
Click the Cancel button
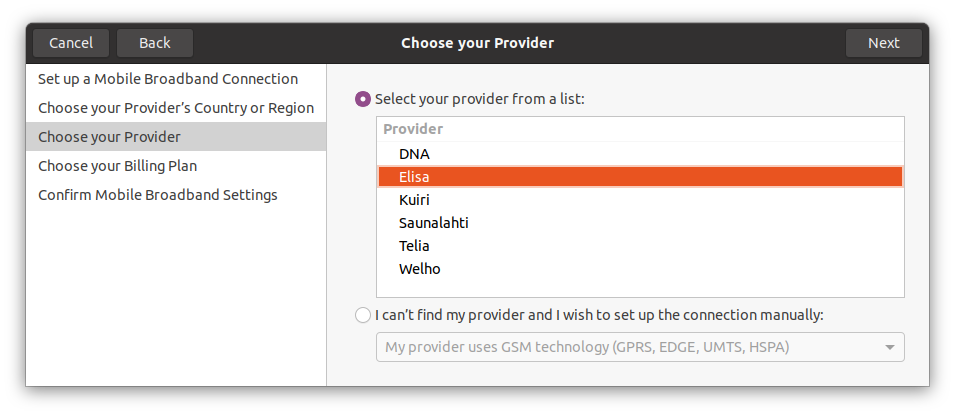(x=71, y=43)
